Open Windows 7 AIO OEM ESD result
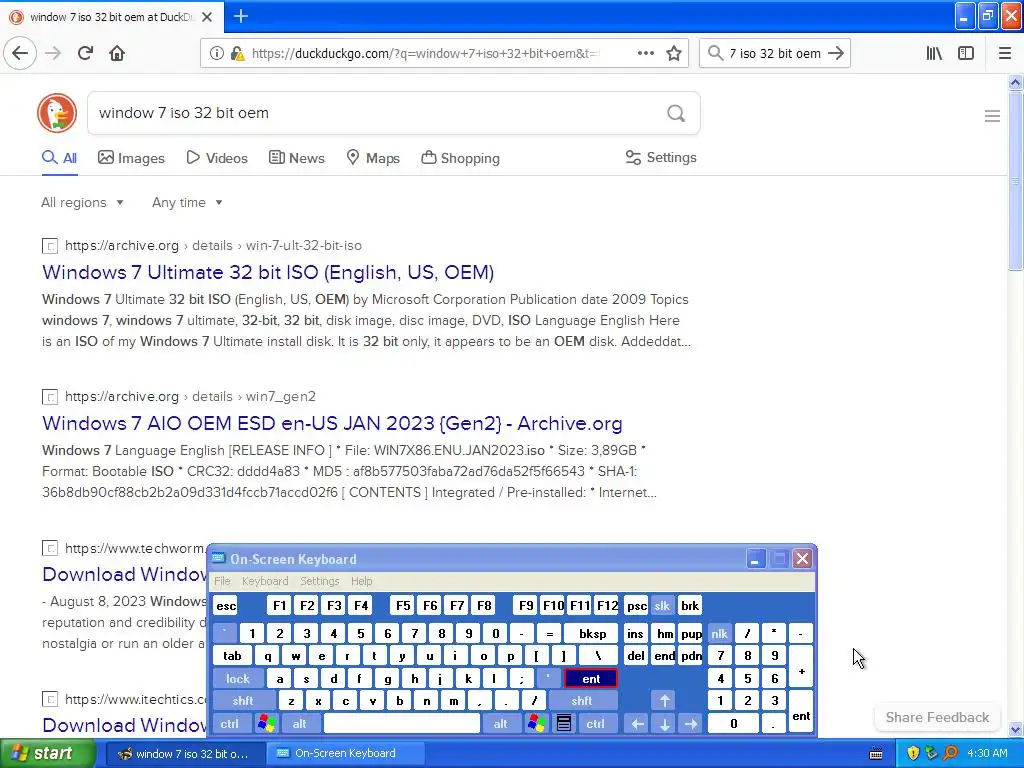The height and width of the screenshot is (768, 1024). point(332,423)
